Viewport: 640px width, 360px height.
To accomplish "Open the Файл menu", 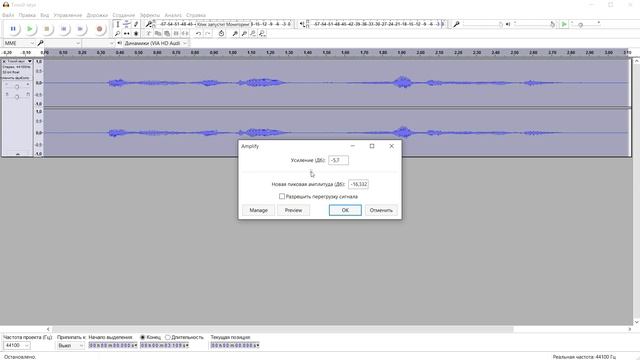I will tap(8, 15).
